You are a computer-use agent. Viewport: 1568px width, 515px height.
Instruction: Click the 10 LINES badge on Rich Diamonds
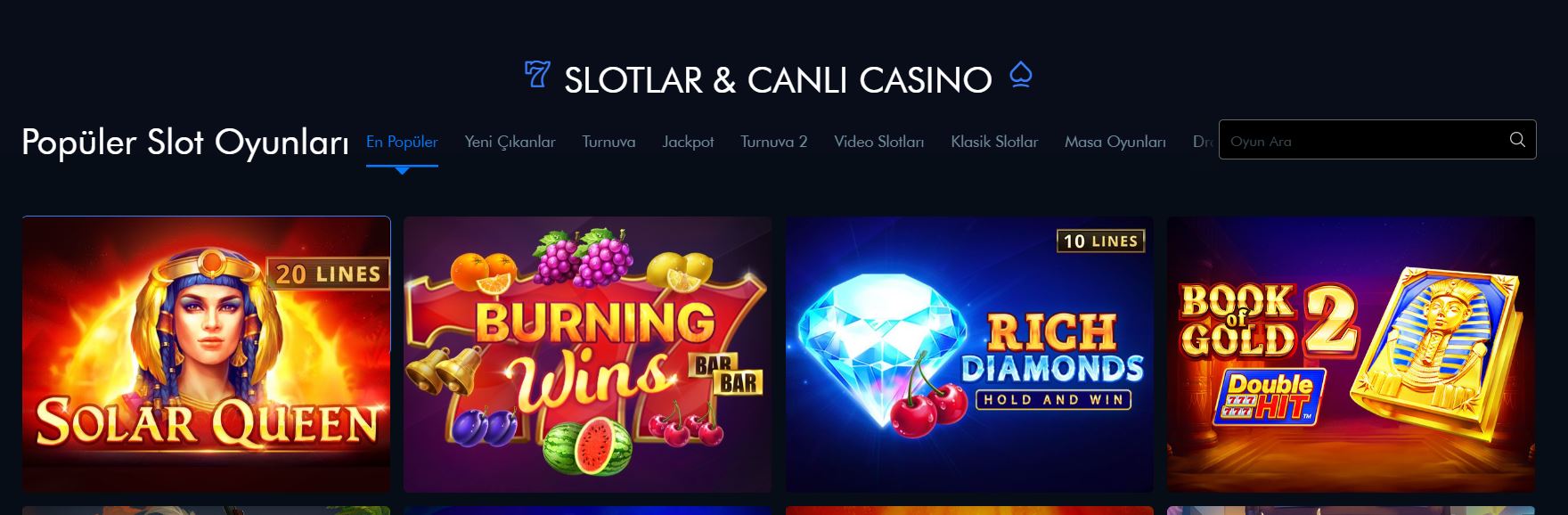(x=1100, y=241)
